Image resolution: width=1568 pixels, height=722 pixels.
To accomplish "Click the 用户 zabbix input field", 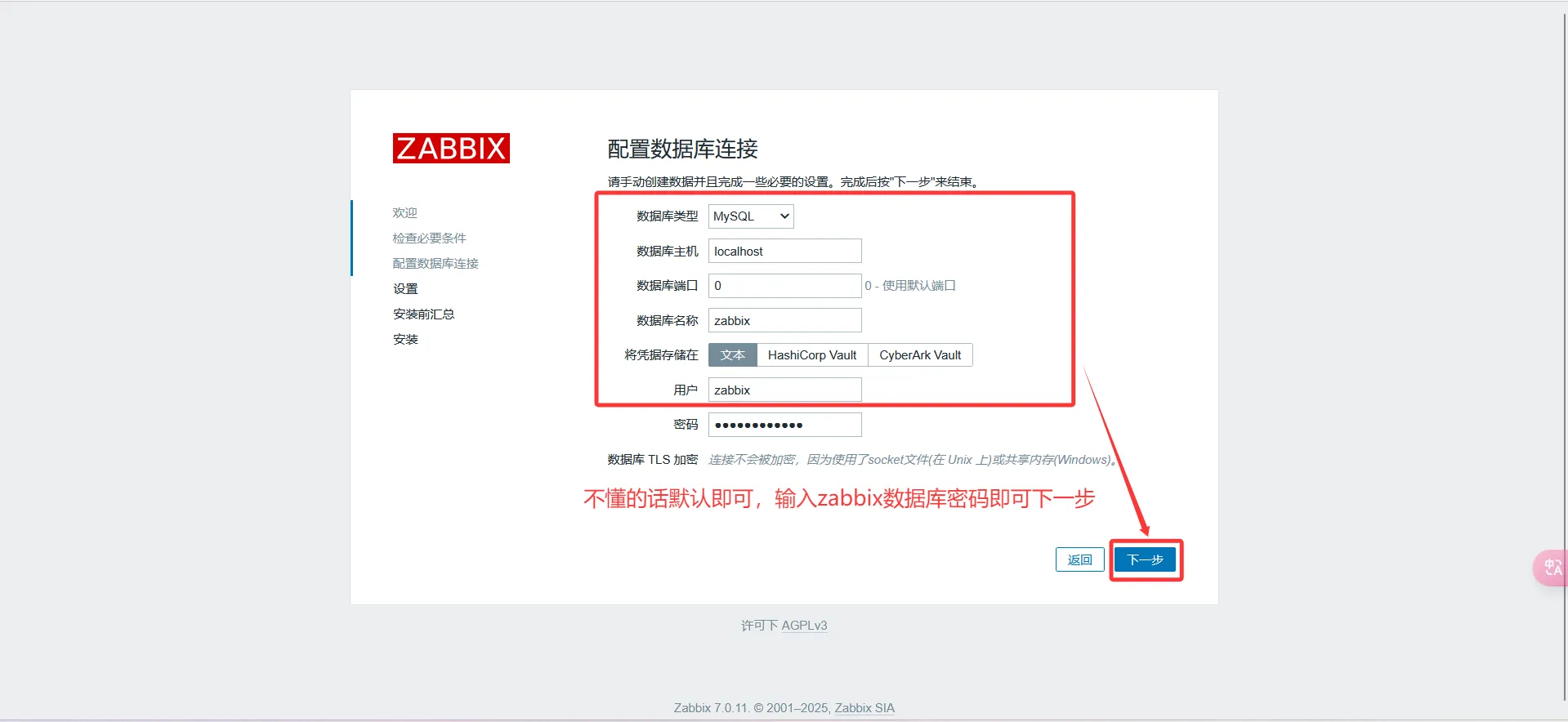I will (x=784, y=390).
